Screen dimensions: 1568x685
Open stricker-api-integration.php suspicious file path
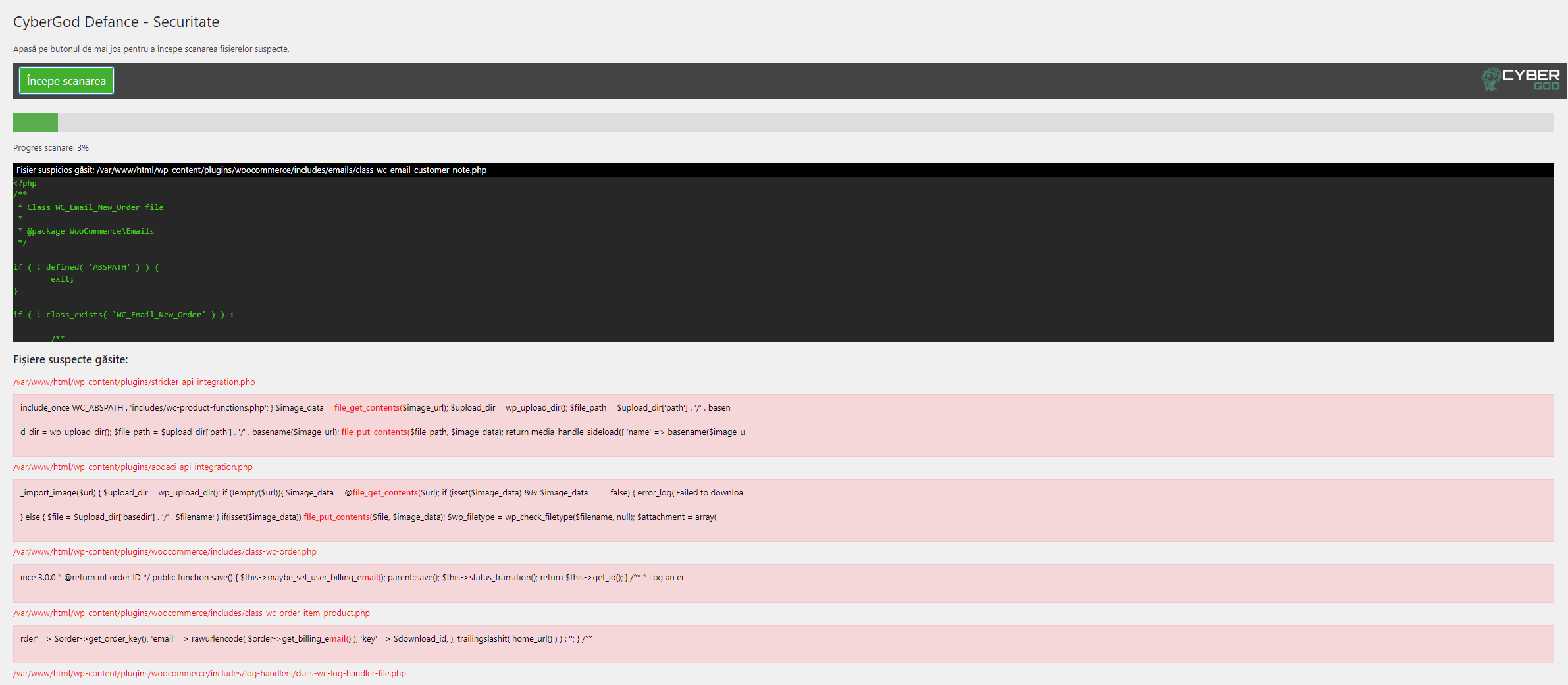coord(134,382)
